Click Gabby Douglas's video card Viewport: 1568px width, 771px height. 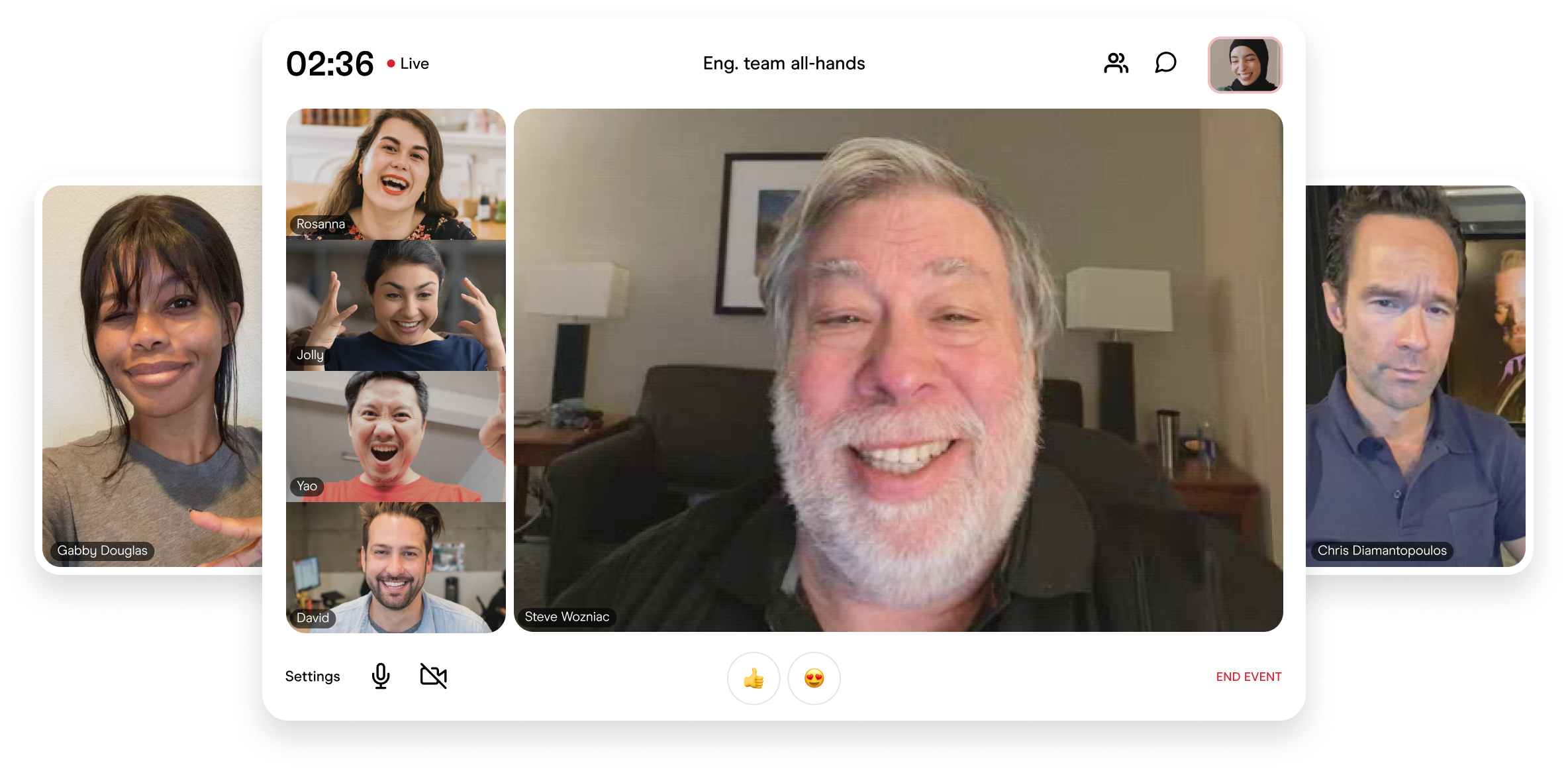[152, 375]
